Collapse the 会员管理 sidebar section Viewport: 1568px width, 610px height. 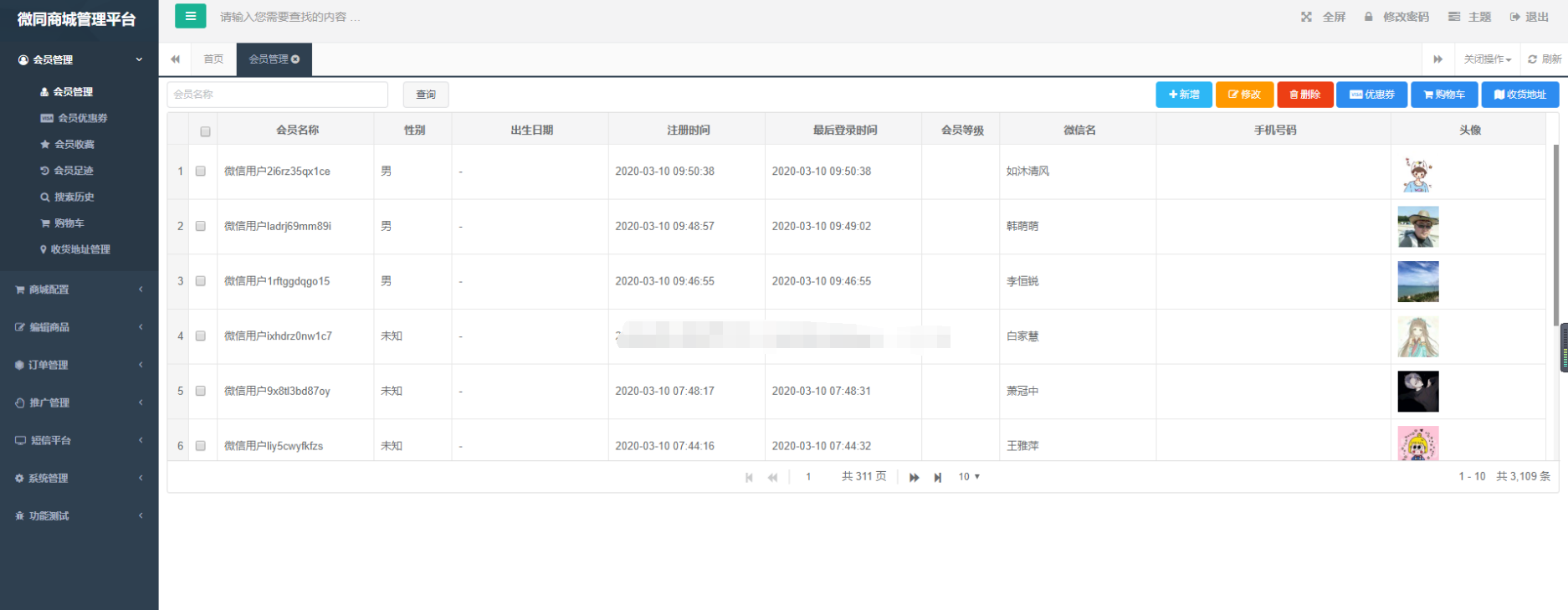coord(79,59)
